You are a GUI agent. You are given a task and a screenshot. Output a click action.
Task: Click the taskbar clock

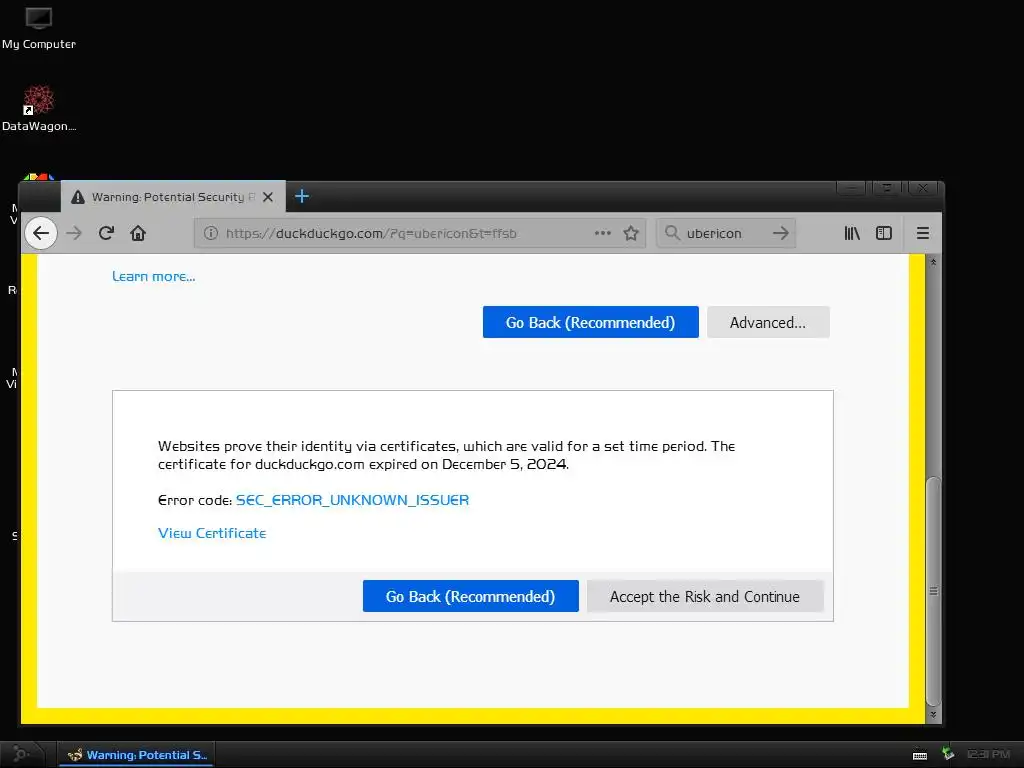point(989,754)
